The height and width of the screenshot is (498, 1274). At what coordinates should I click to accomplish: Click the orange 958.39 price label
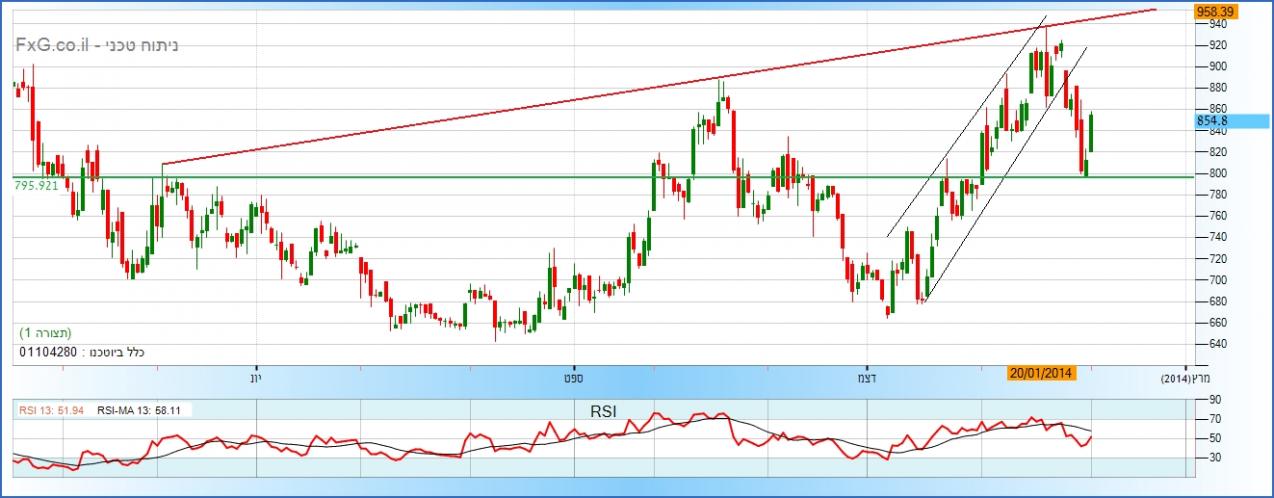[x=1217, y=11]
